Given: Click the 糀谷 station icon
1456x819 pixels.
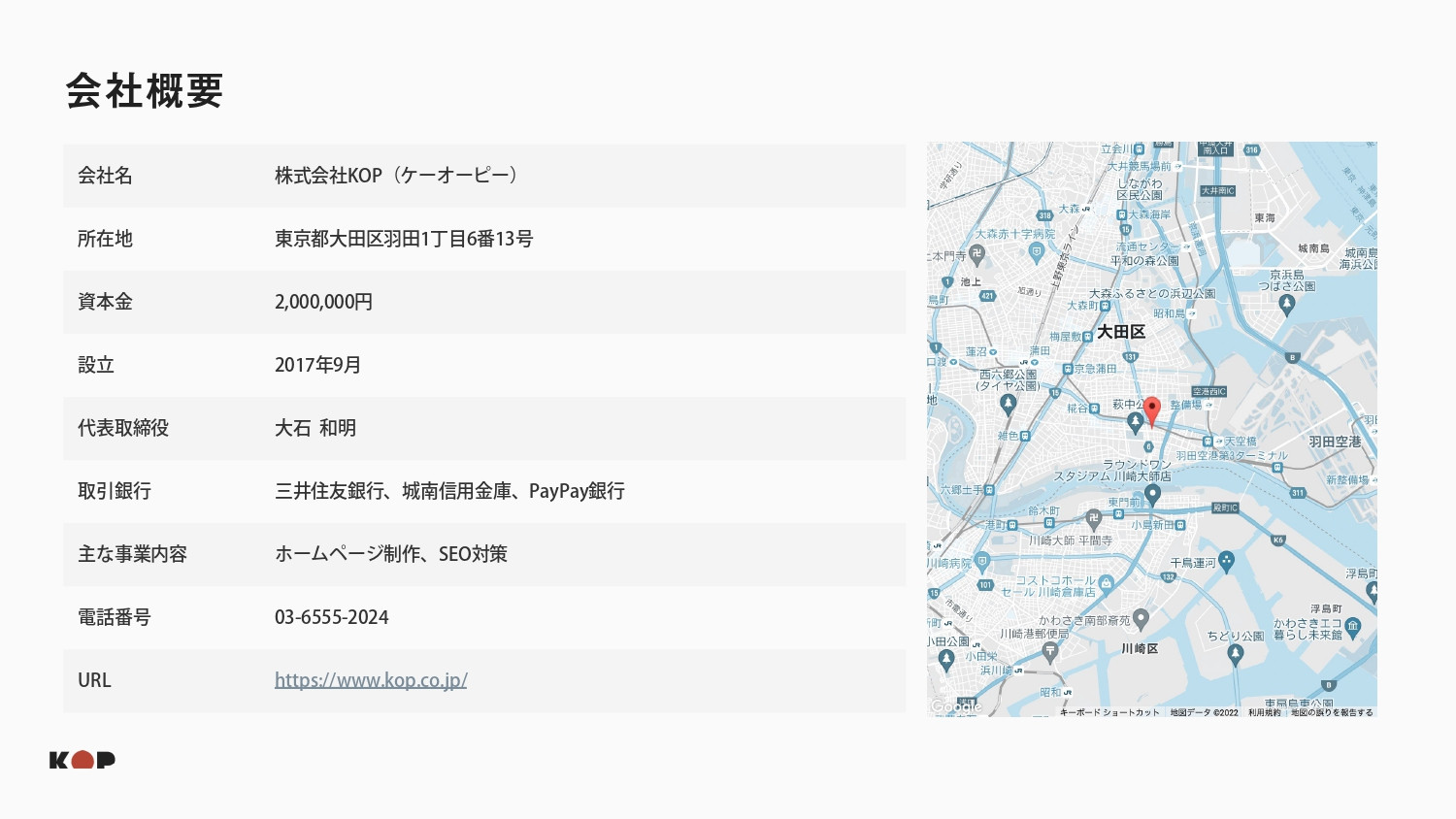Looking at the screenshot, I should (1093, 408).
